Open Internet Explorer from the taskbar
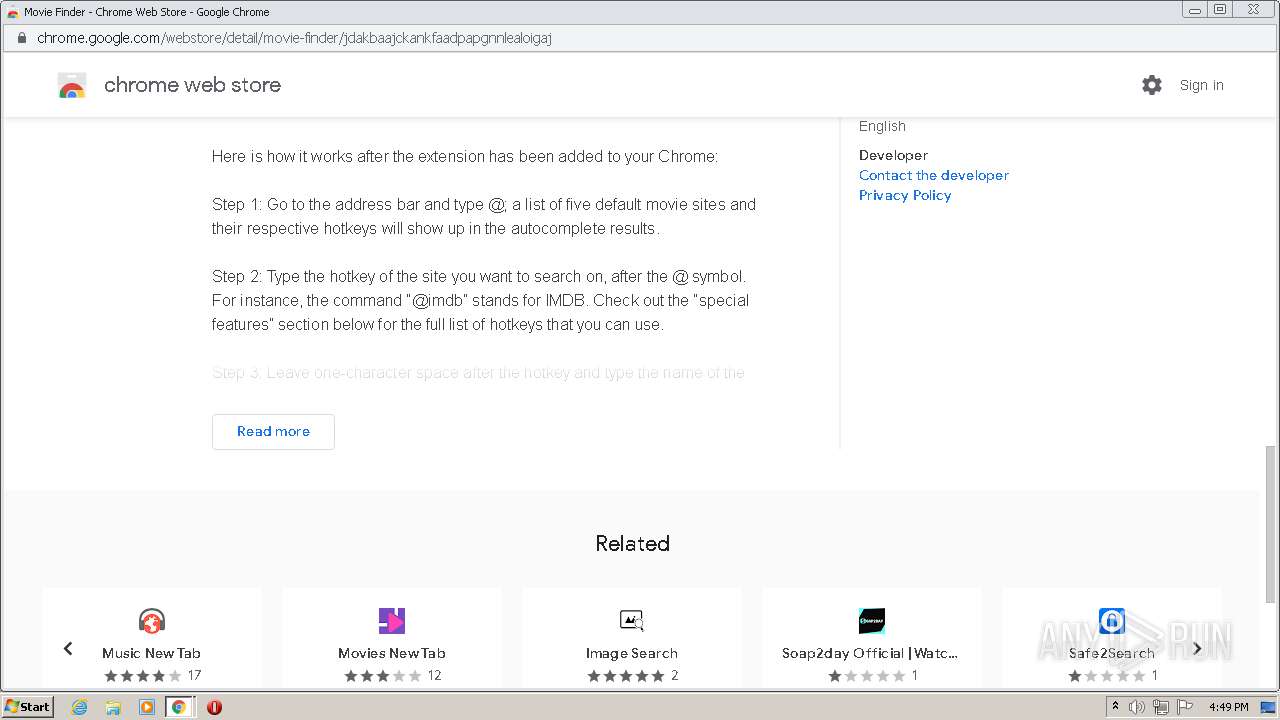Screen dimensions: 1280x720 click(79, 707)
